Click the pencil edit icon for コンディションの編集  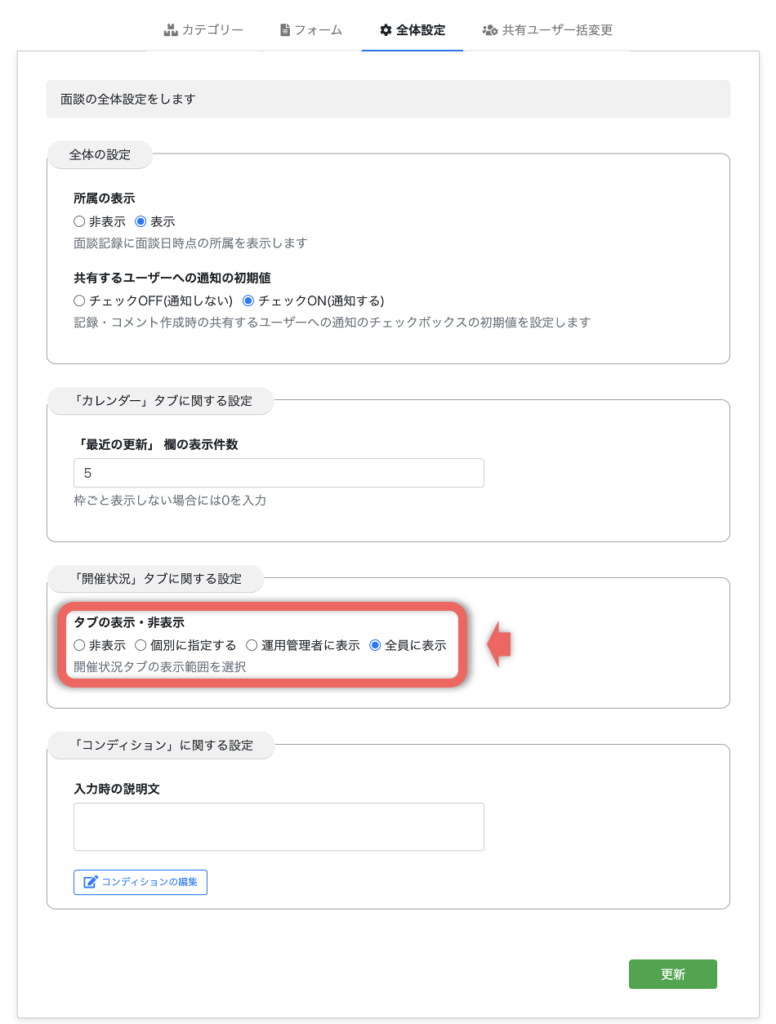point(91,882)
